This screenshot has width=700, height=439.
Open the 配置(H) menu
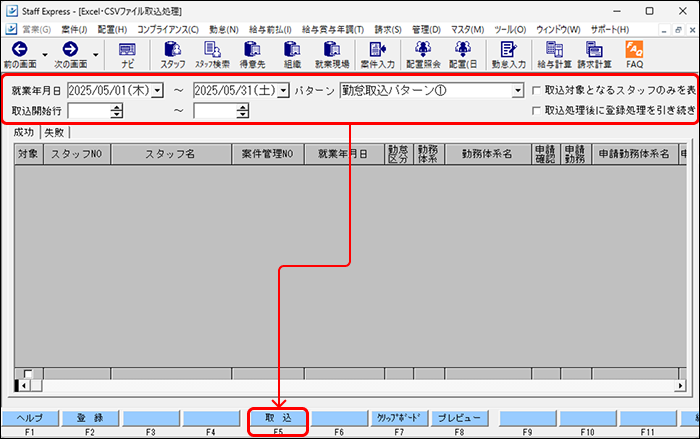click(x=112, y=29)
